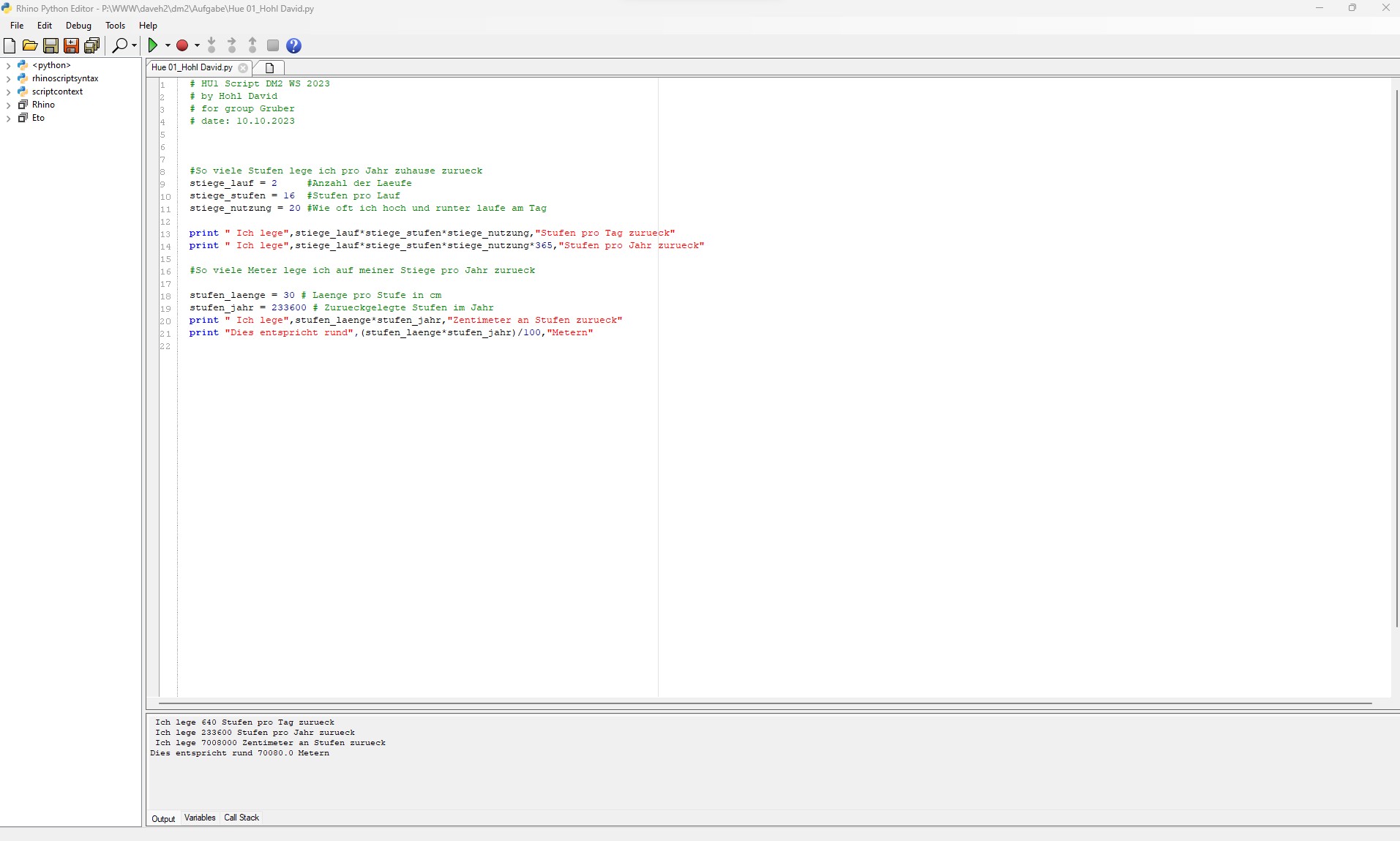1400x841 pixels.
Task: Open the breakpoint dropdown arrow
Action: point(197,46)
